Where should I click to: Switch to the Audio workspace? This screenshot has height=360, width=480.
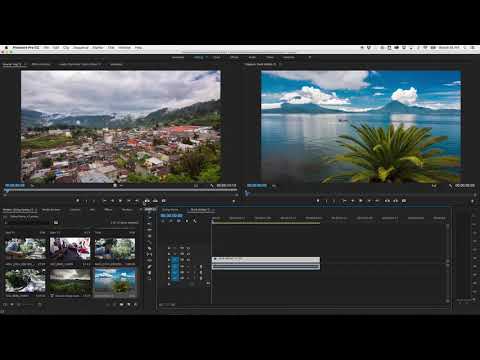click(252, 57)
